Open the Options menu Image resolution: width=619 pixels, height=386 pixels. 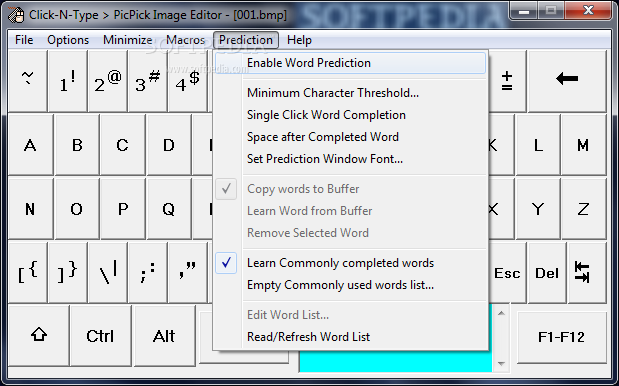point(68,40)
